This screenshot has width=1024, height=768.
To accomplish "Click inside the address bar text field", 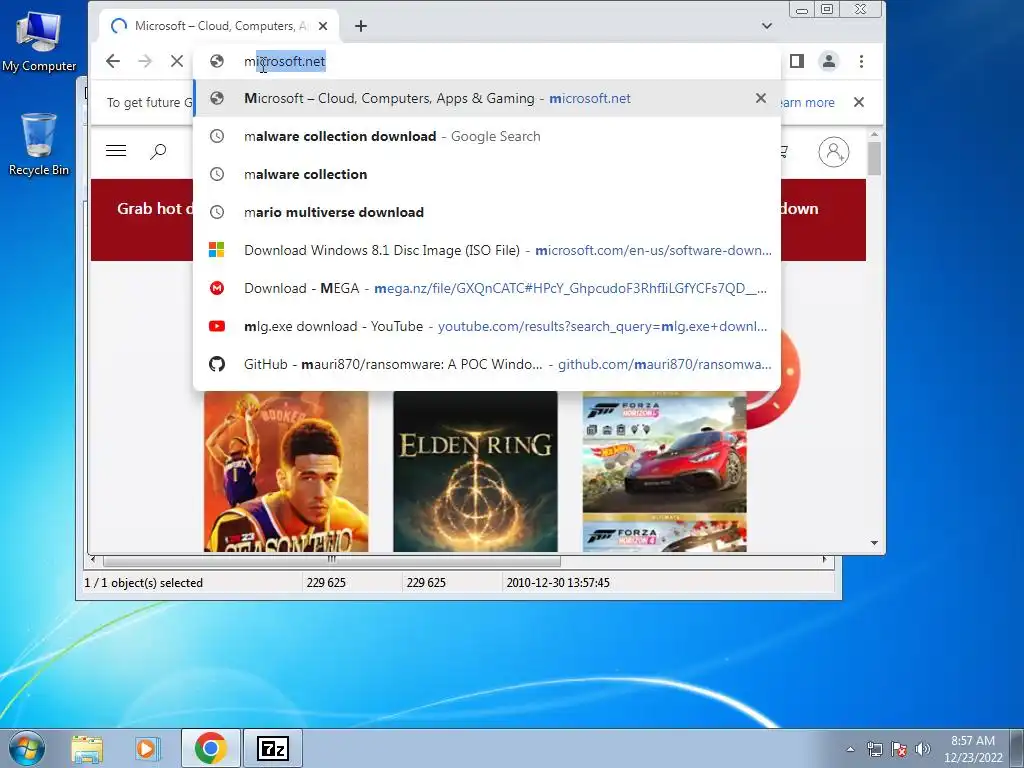I will pyautogui.click(x=487, y=61).
